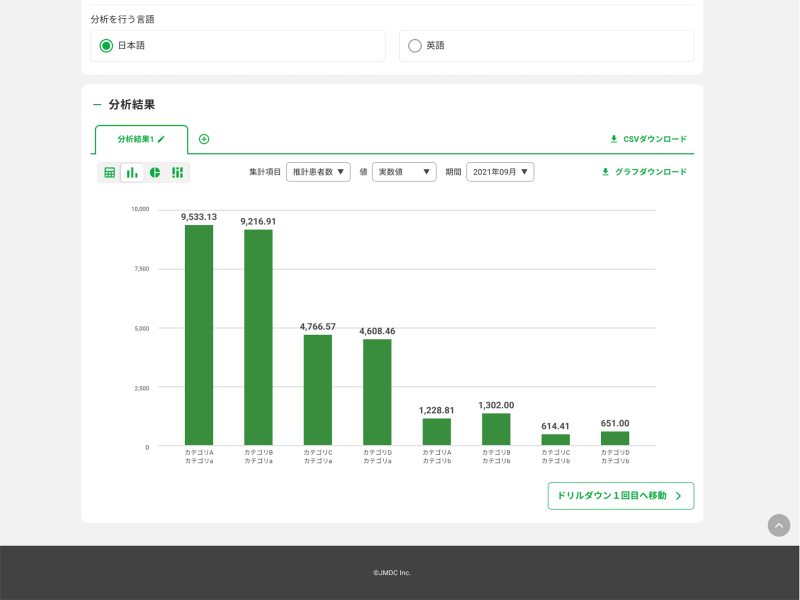This screenshot has height=600, width=800.
Task: Select the 英語 radio button
Action: point(415,46)
